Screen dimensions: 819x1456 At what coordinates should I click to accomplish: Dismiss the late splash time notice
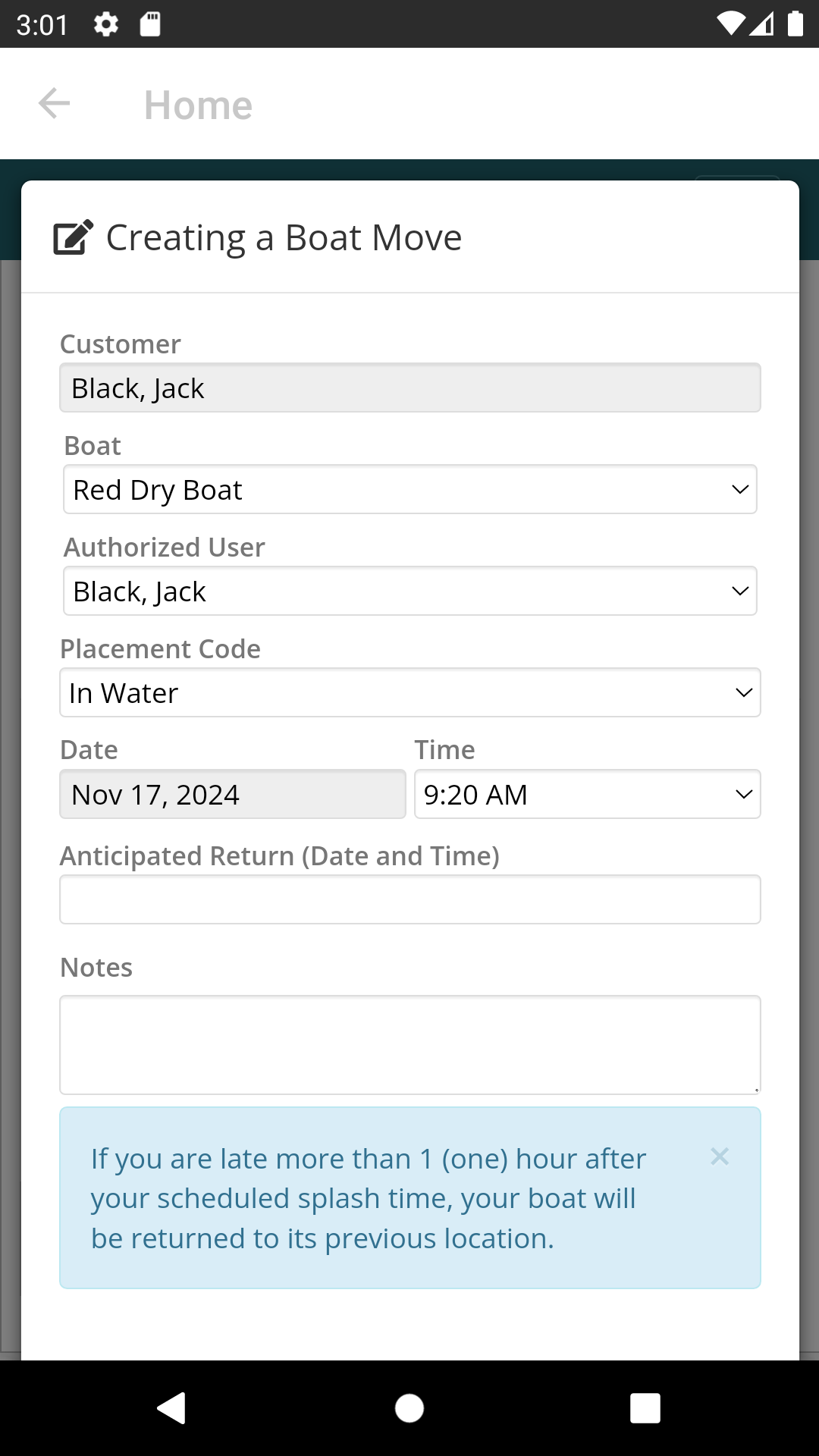[720, 1156]
